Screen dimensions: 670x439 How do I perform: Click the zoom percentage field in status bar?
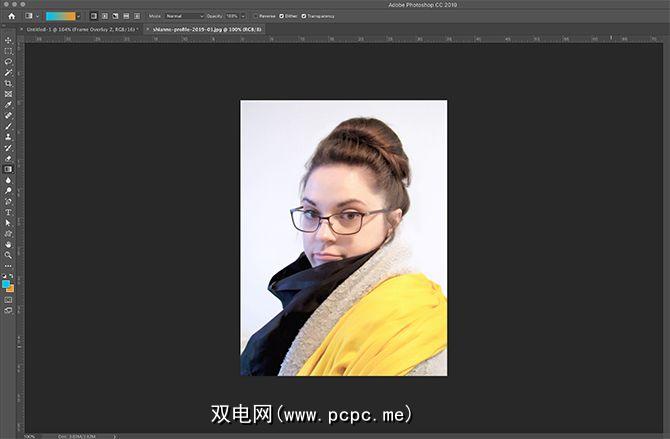click(29, 435)
